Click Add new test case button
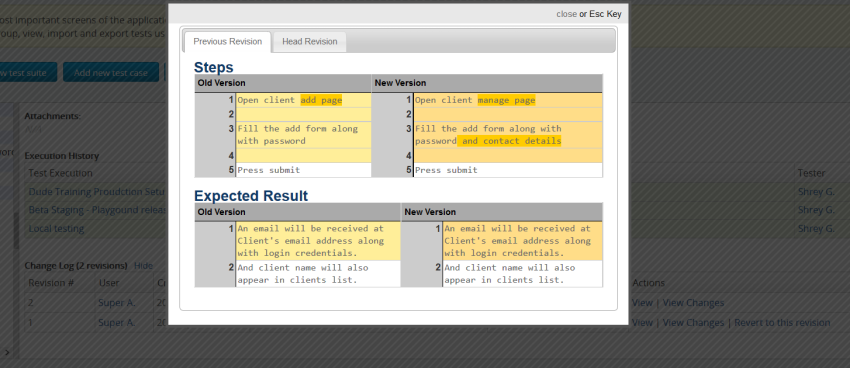The height and width of the screenshot is (368, 850). [x=111, y=72]
